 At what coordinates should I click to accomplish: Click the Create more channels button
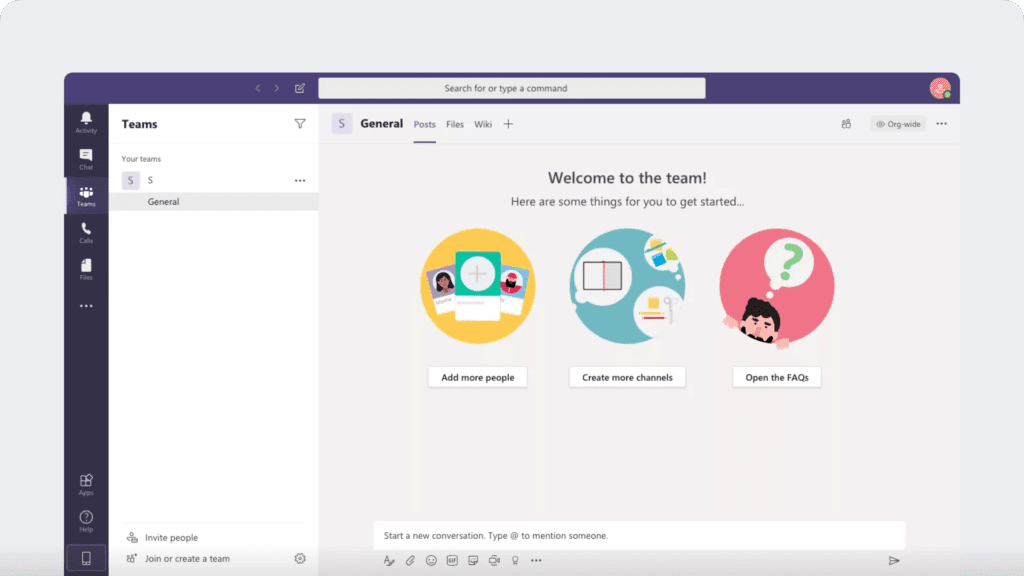(x=627, y=377)
